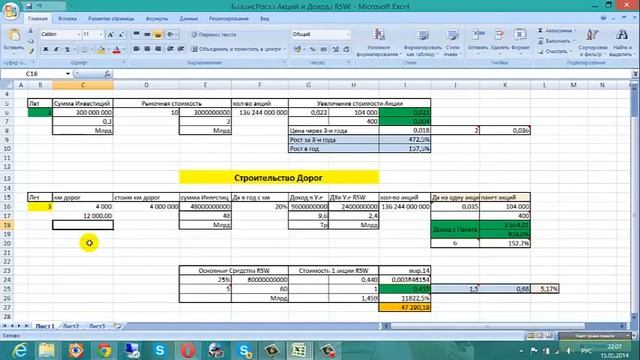
Task: Click the Copy icon in the clipboard group
Action: (31, 41)
